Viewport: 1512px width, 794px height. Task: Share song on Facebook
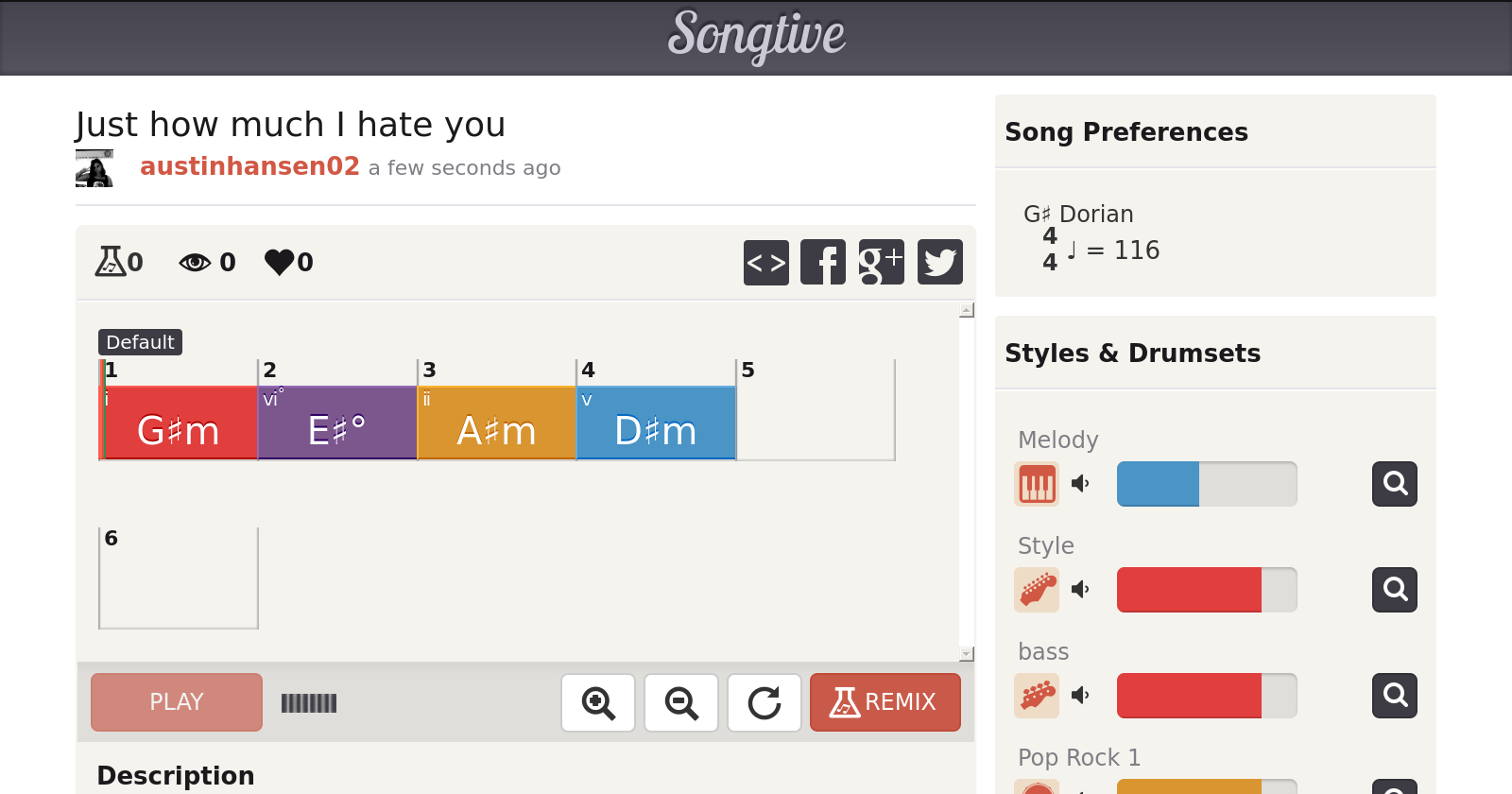tap(823, 262)
